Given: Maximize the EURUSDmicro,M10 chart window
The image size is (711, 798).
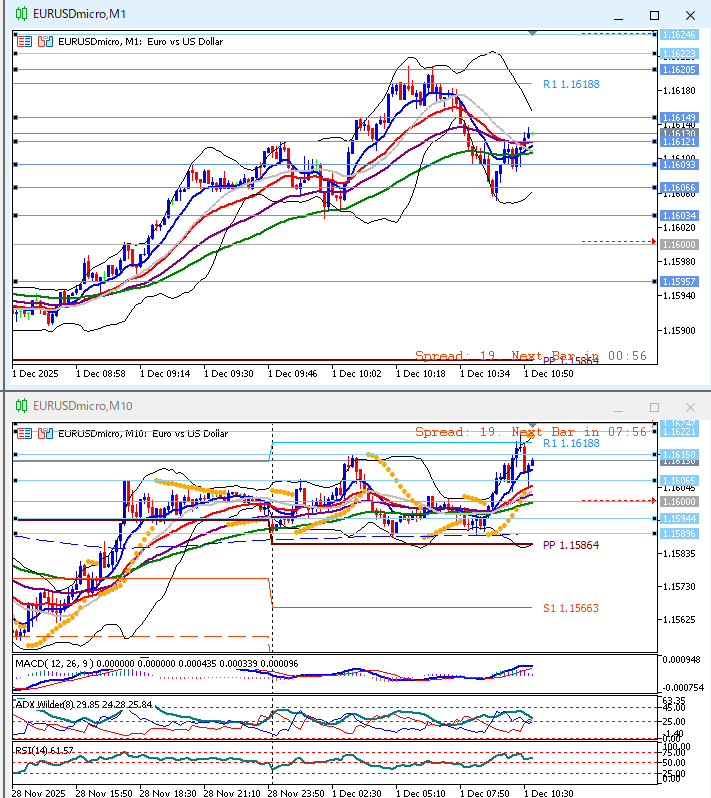Looking at the screenshot, I should [x=655, y=407].
